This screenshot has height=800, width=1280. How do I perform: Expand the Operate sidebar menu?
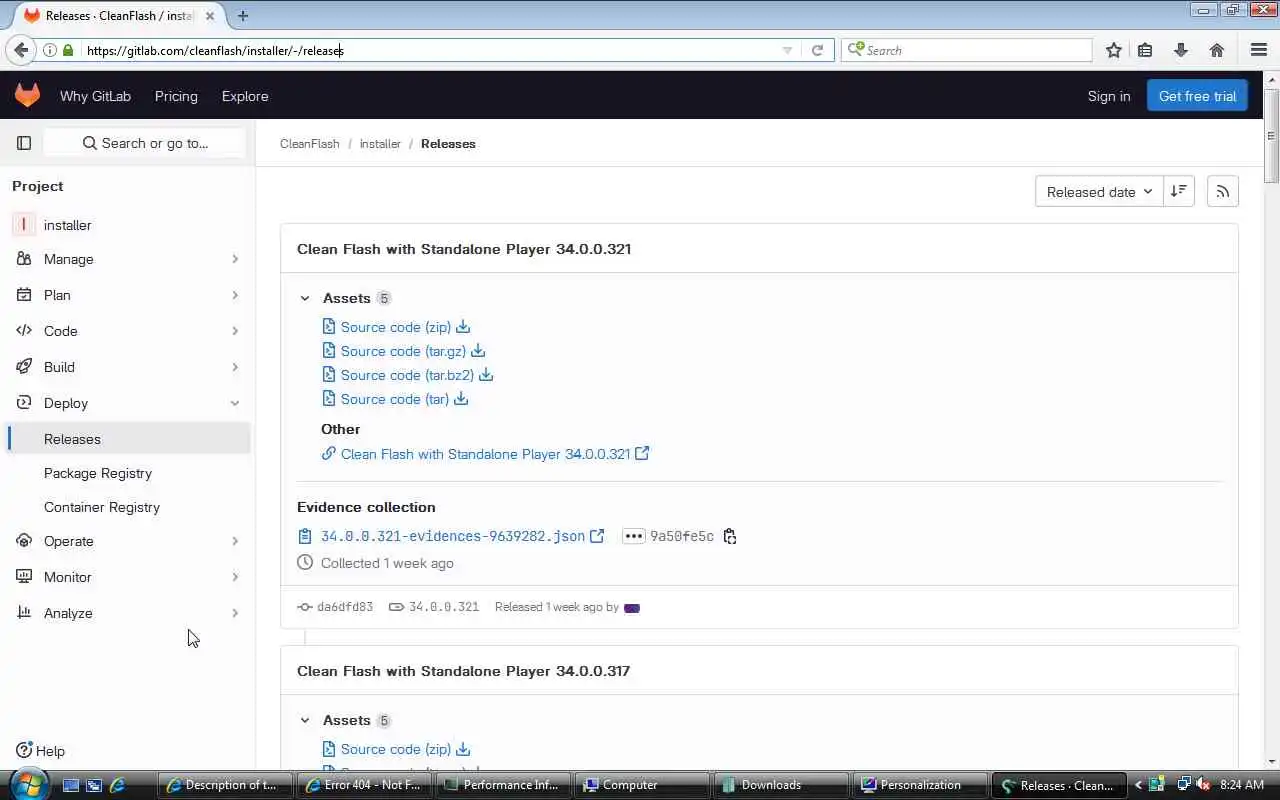(x=128, y=541)
